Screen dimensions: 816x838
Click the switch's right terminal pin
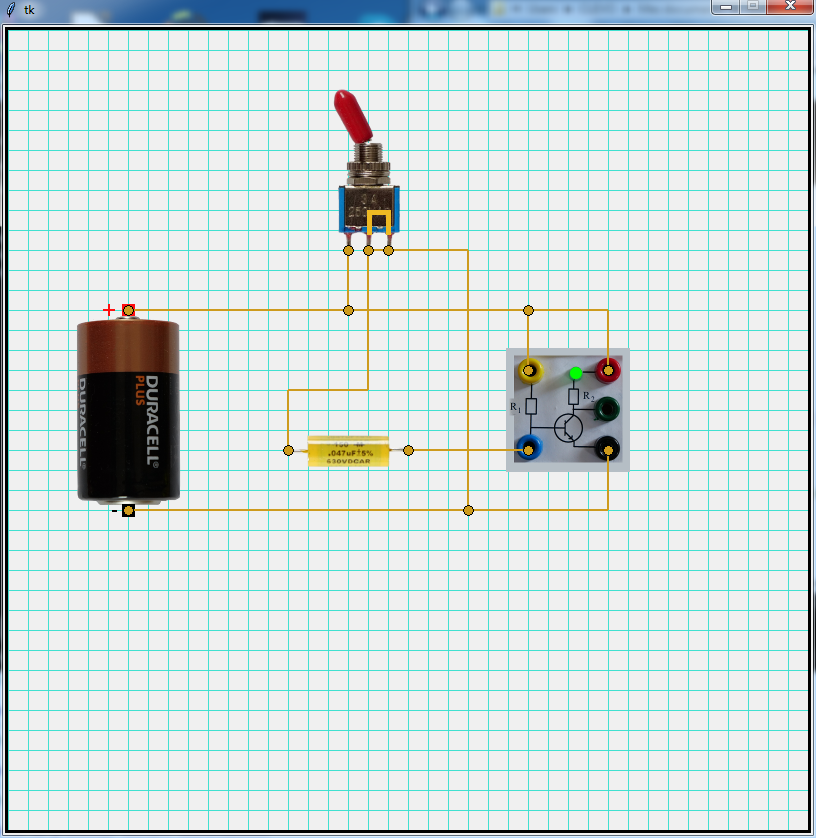point(388,250)
